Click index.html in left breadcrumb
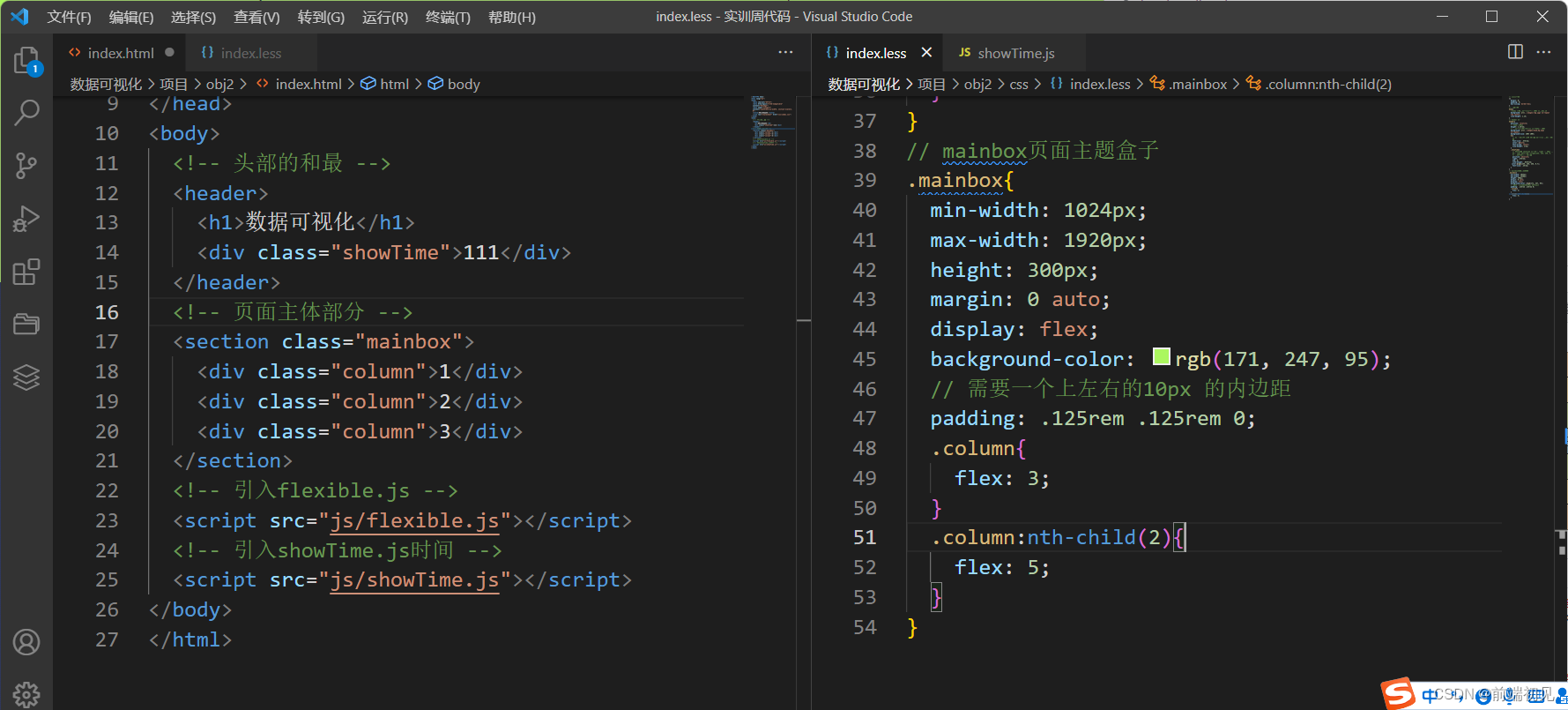 coord(308,84)
